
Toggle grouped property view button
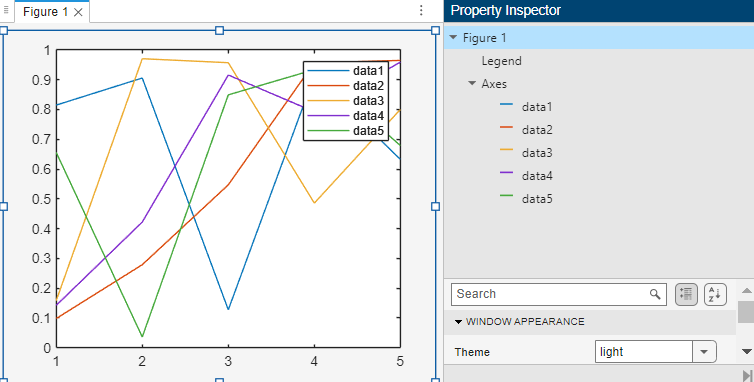[x=686, y=294]
